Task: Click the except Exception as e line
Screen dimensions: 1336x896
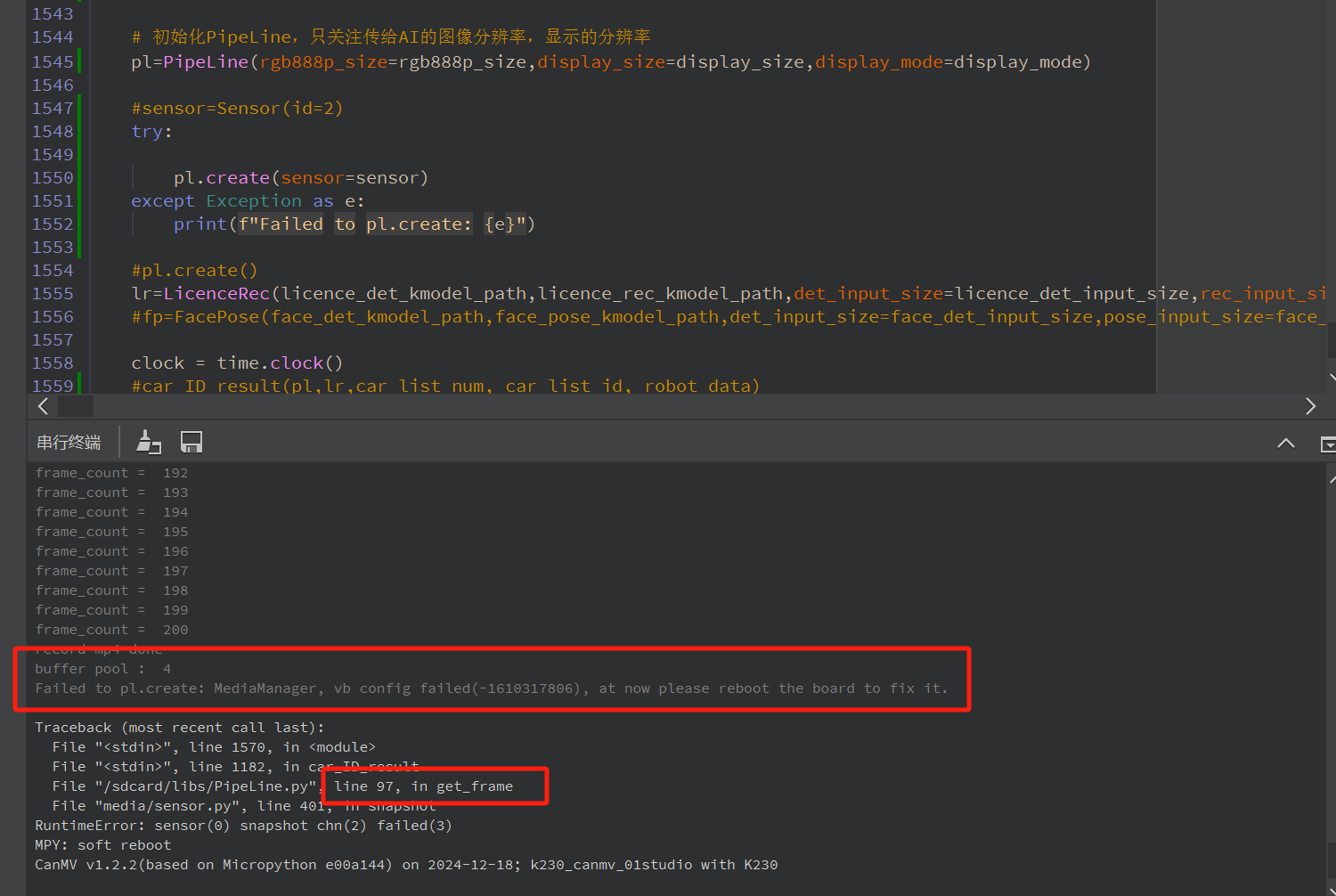Action: click(x=247, y=201)
